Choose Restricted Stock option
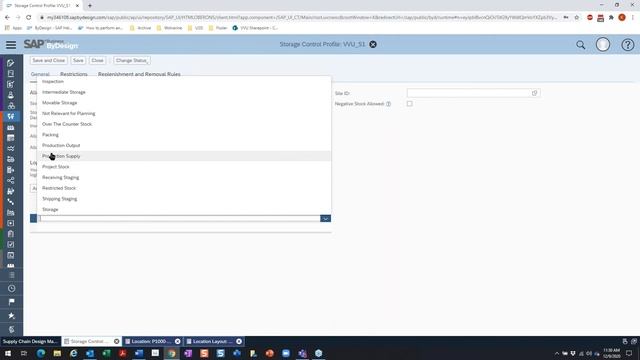 pos(184,188)
